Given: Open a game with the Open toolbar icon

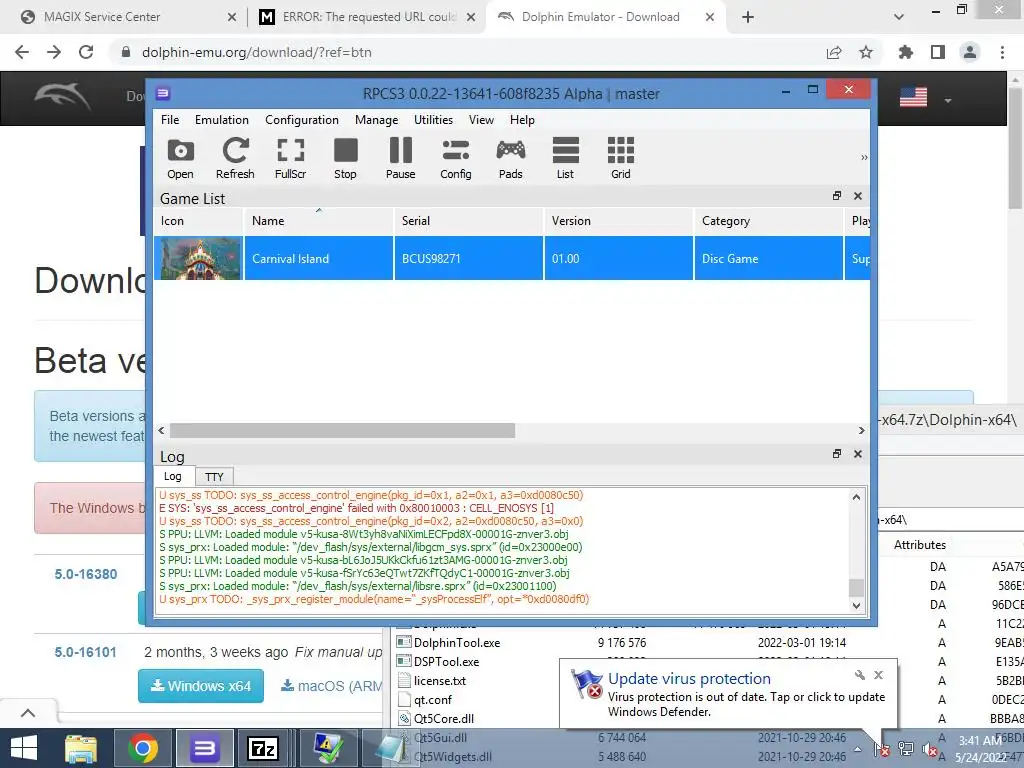Looking at the screenshot, I should [180, 158].
